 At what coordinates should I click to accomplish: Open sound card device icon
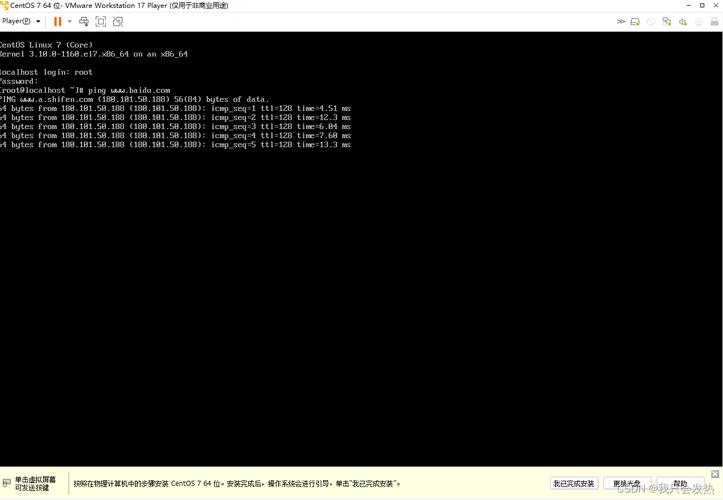coord(683,22)
